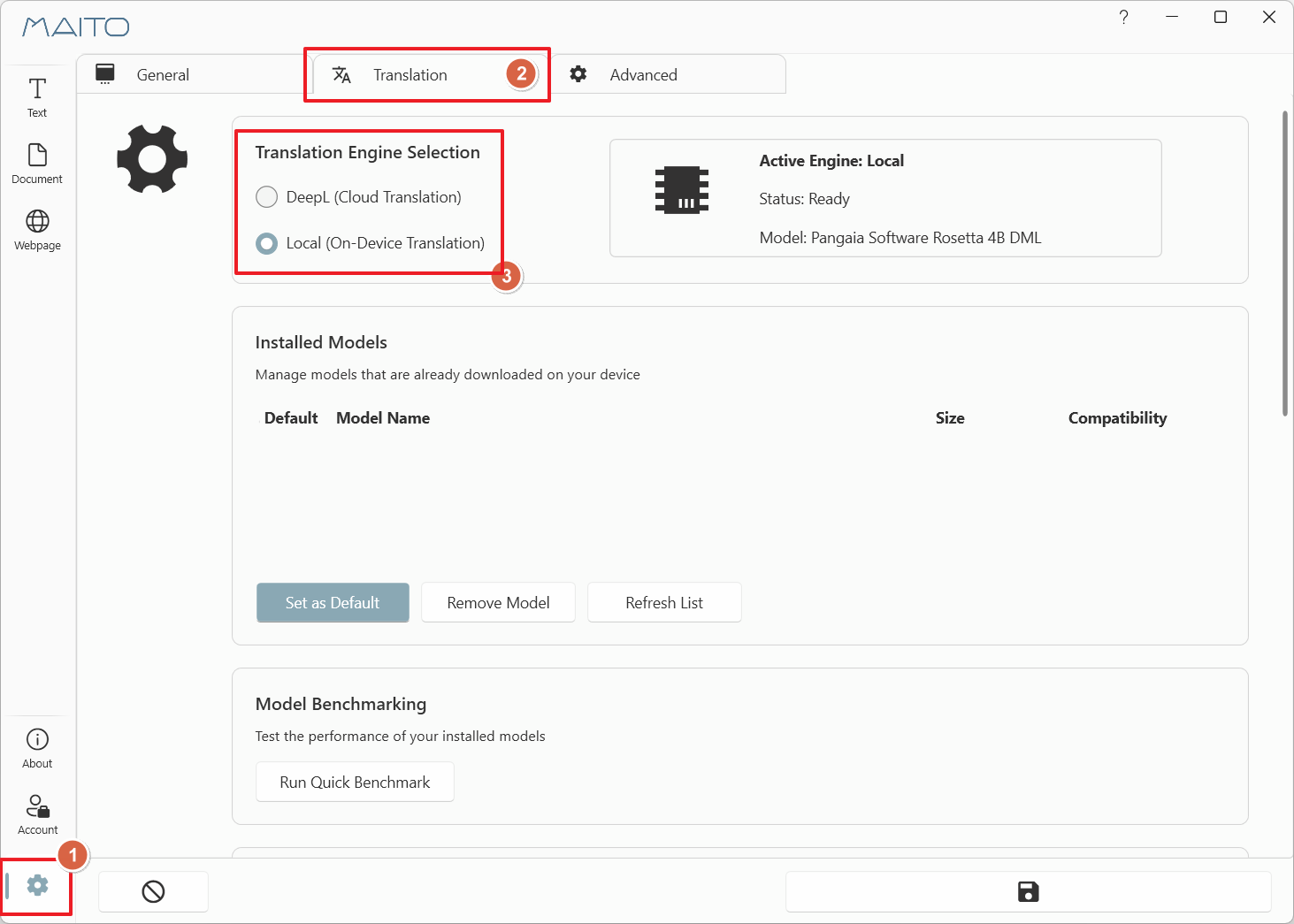
Task: Click the Size column header
Action: 950,418
